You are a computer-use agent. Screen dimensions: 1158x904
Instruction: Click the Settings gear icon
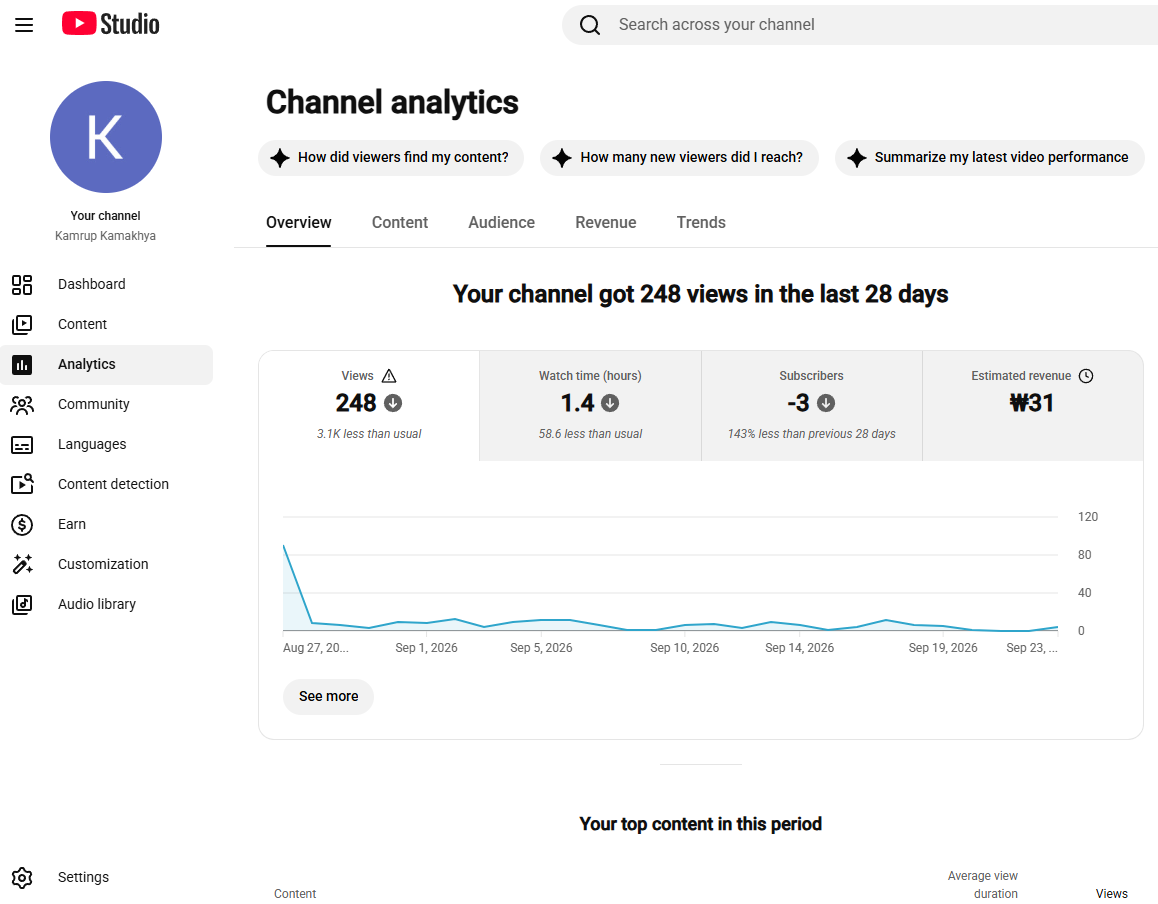(22, 877)
